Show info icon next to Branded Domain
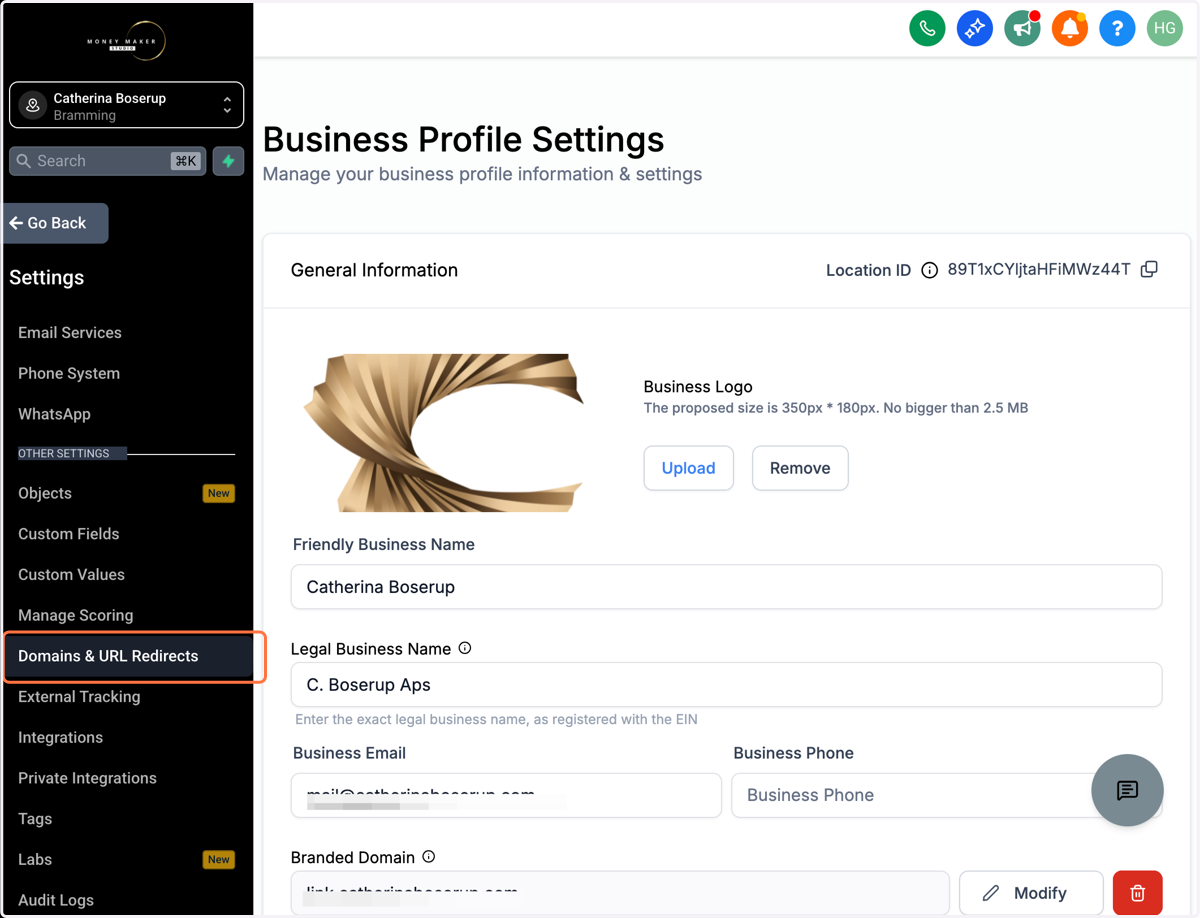 point(429,856)
